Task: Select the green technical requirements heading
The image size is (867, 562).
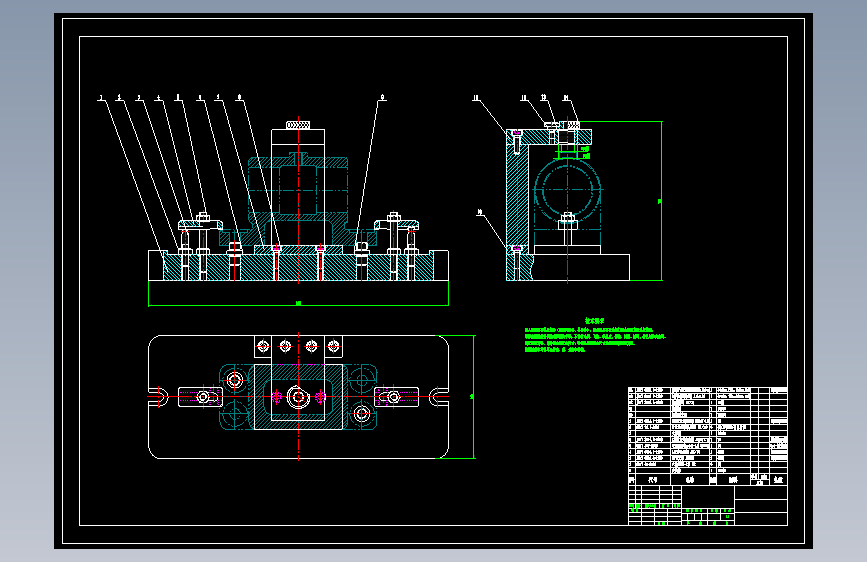Action: tap(595, 320)
